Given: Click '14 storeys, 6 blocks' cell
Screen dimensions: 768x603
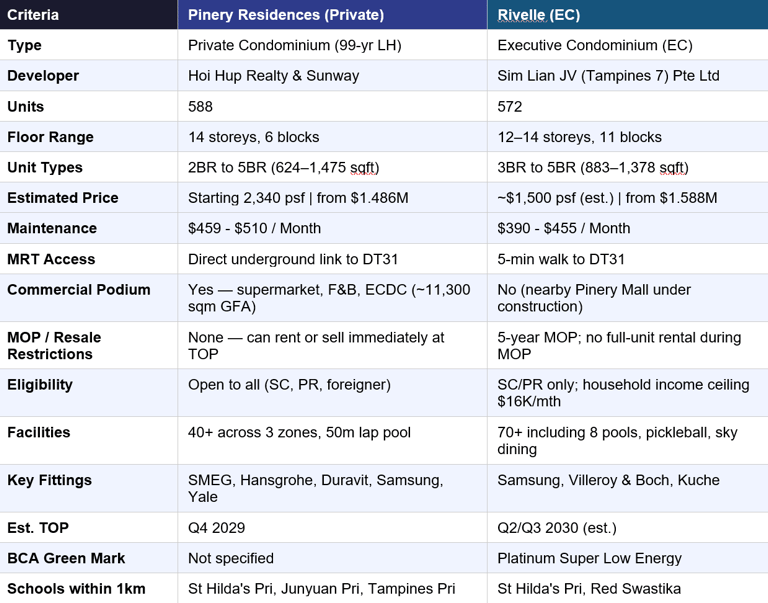Looking at the screenshot, I should (333, 137).
